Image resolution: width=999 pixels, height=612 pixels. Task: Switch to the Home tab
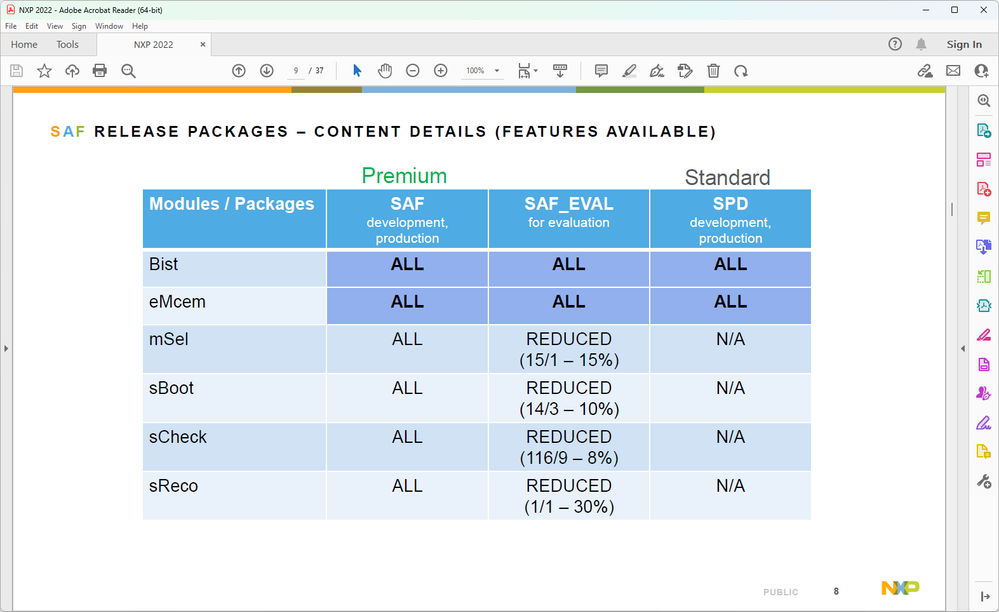point(23,44)
